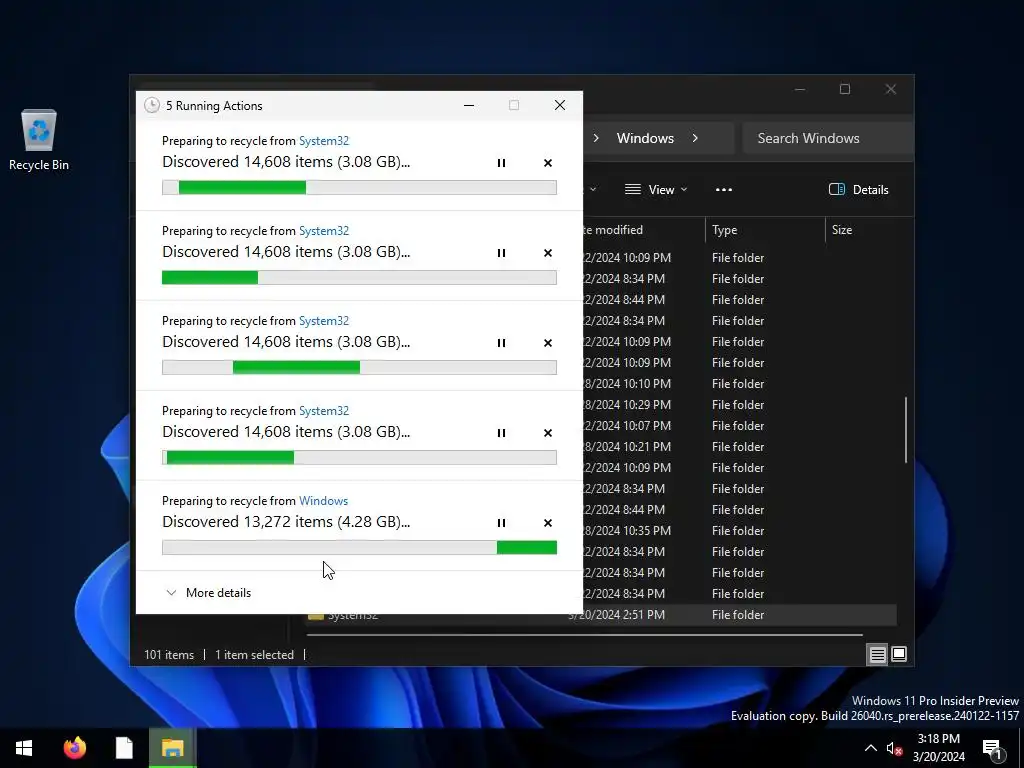Open the blank document taskbar icon

pos(123,748)
